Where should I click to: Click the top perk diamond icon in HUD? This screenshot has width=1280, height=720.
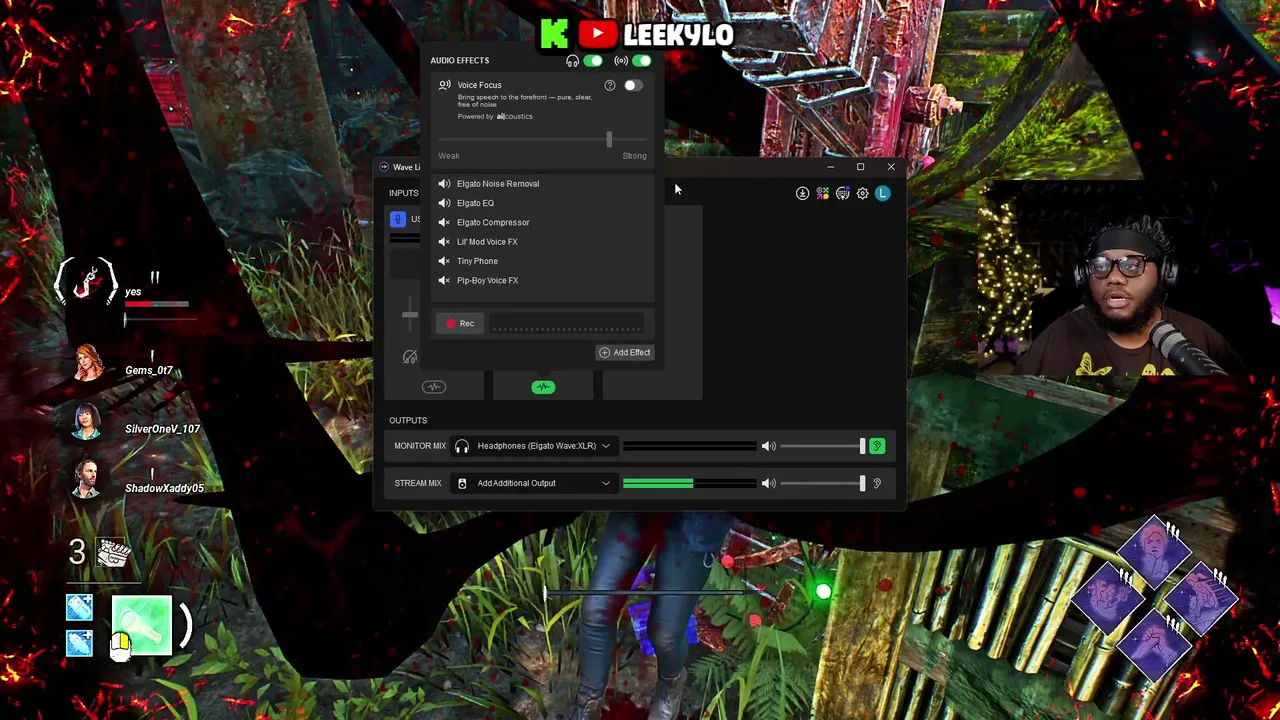point(1154,551)
